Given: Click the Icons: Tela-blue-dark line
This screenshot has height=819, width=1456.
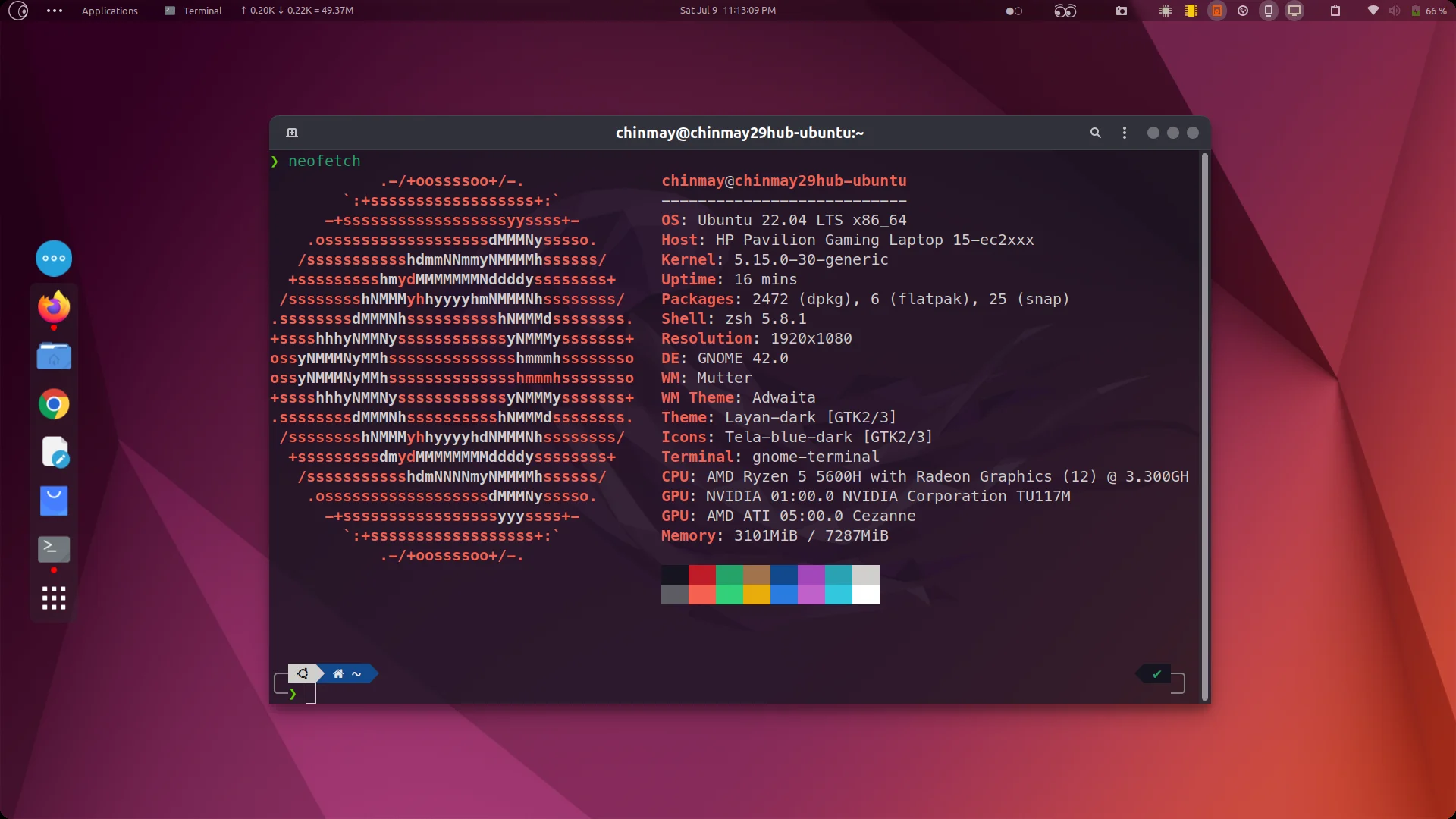Looking at the screenshot, I should coord(797,437).
